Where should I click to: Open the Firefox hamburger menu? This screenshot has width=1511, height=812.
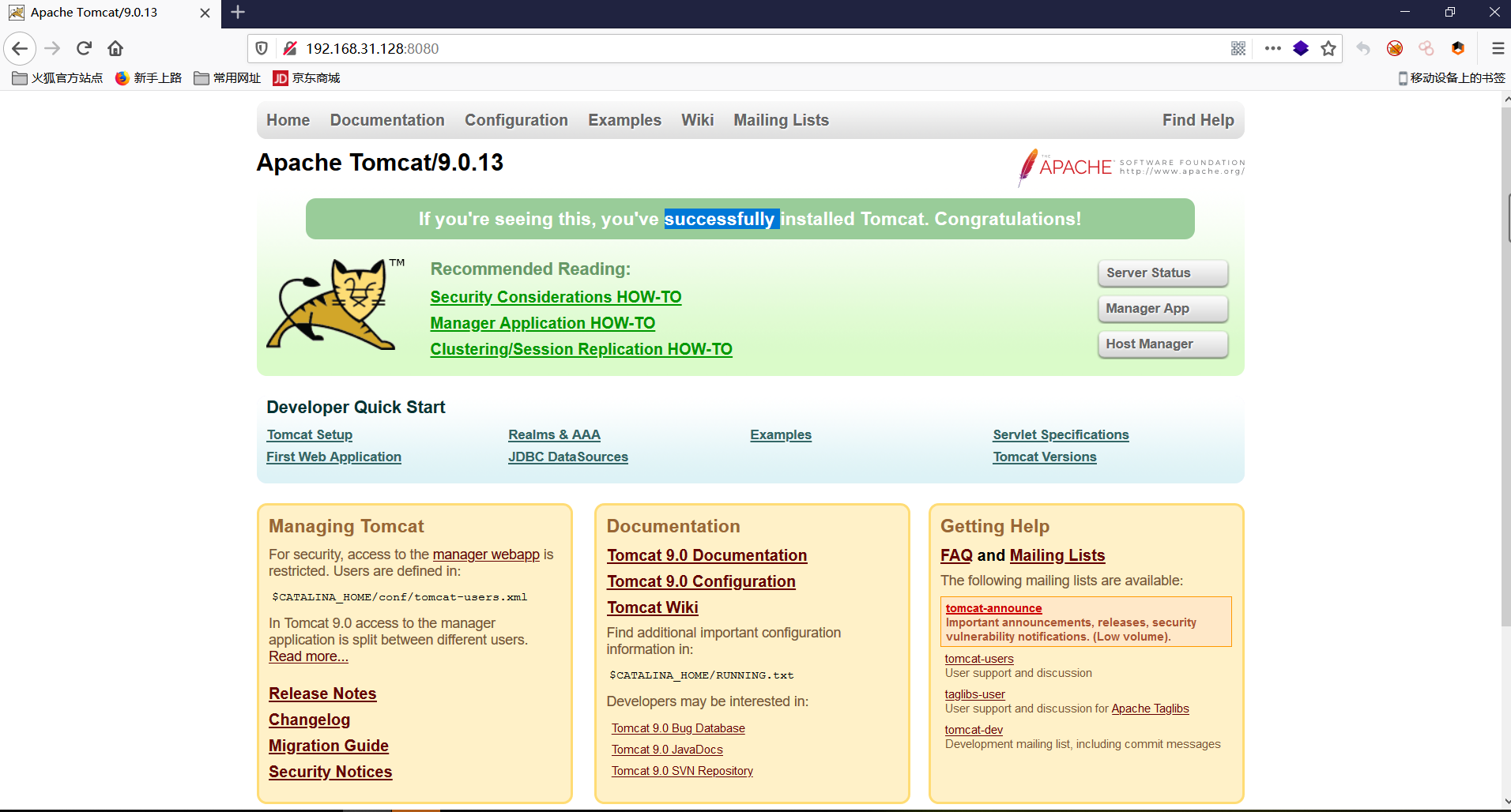(1498, 49)
